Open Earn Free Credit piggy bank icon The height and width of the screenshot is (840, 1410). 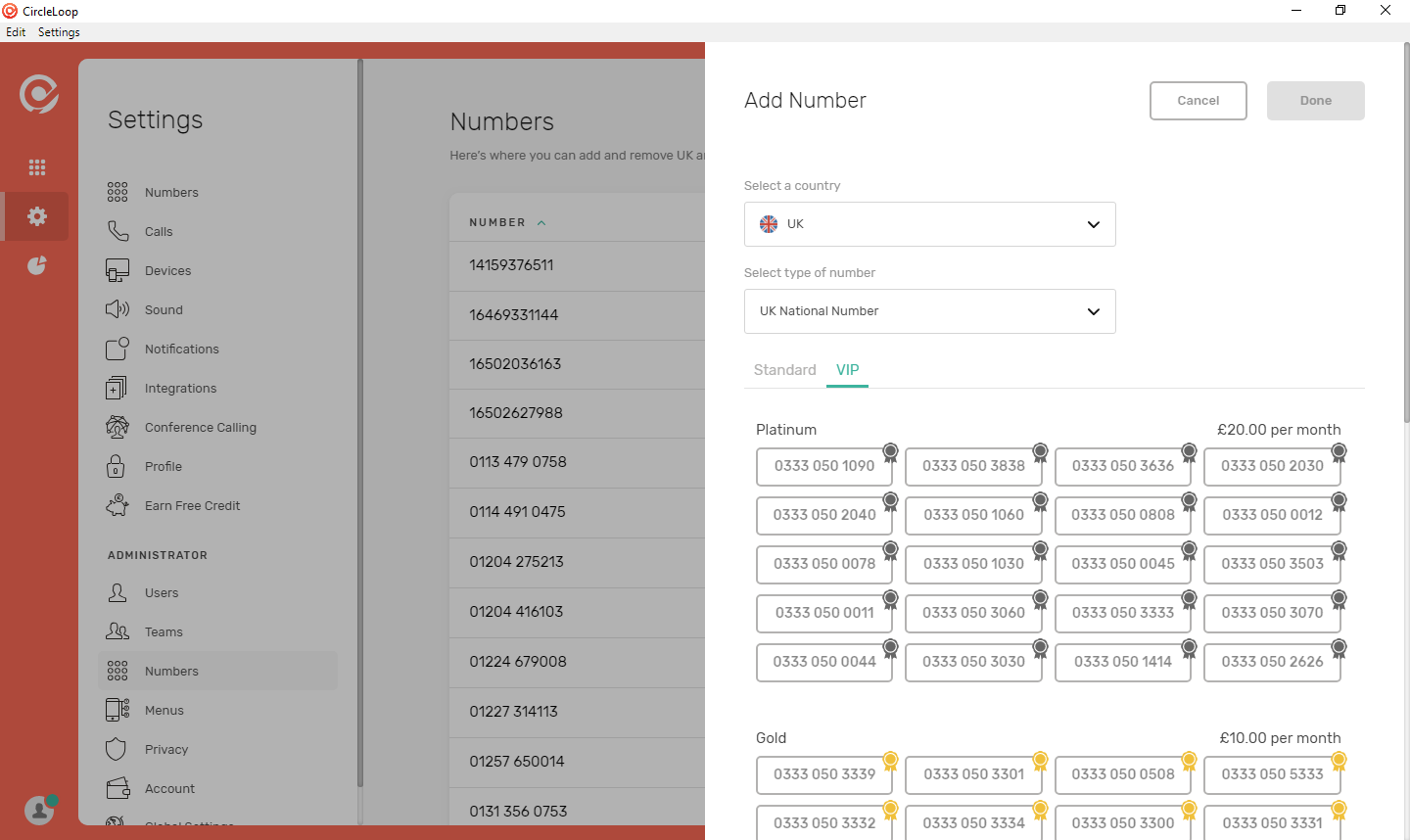click(117, 506)
